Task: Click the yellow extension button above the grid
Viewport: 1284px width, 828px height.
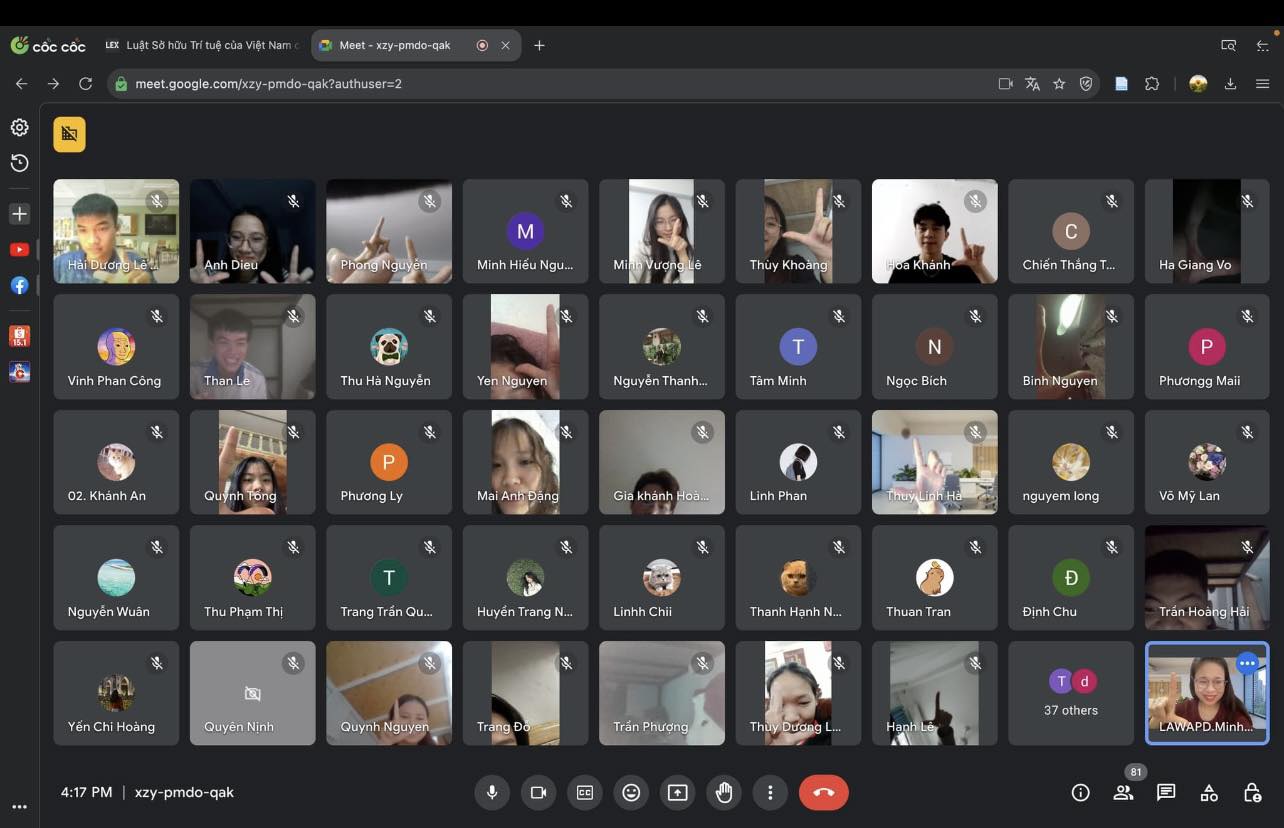Action: tap(70, 134)
